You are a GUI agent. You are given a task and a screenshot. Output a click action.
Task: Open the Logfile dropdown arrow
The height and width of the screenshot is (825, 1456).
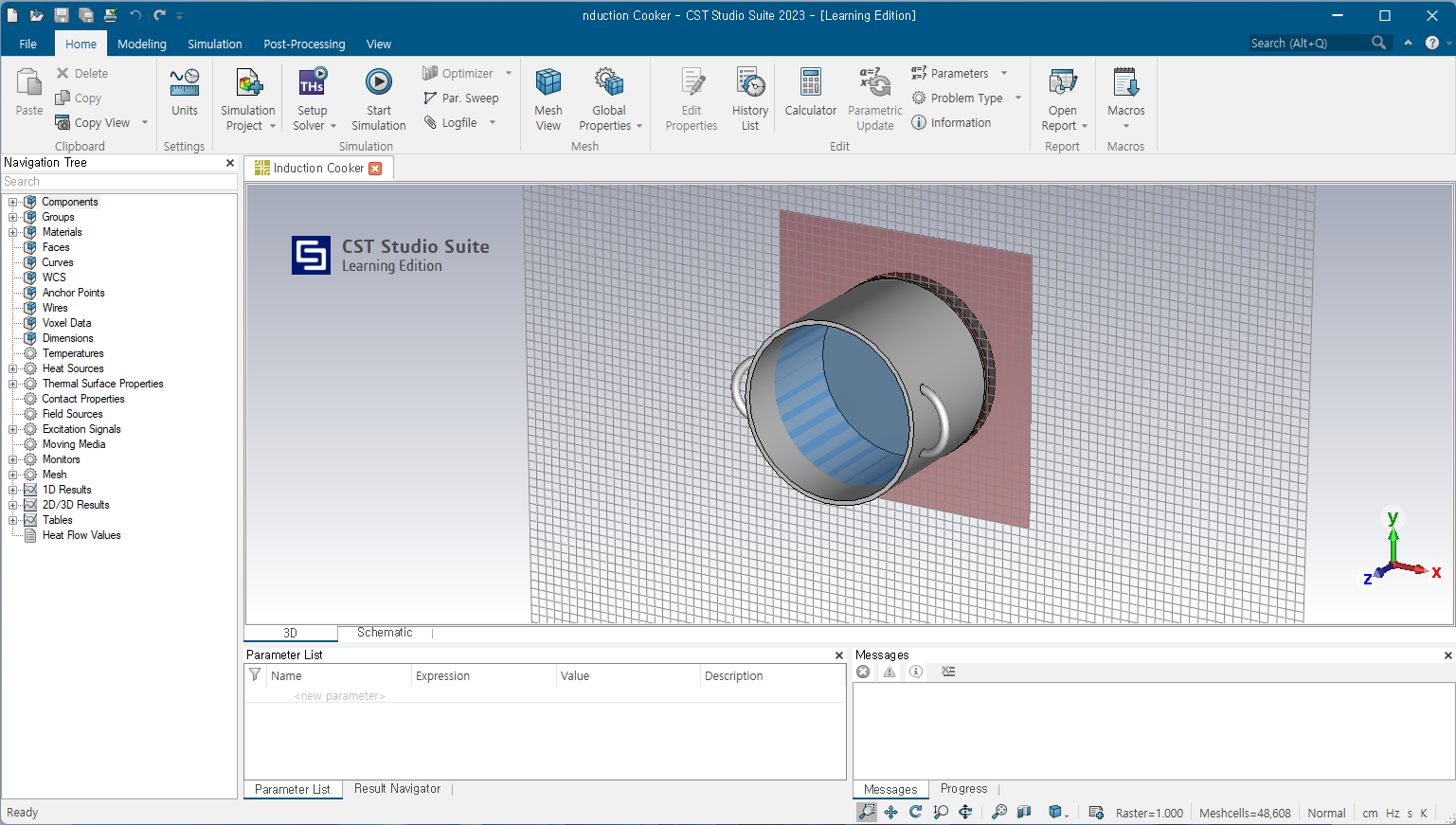493,122
